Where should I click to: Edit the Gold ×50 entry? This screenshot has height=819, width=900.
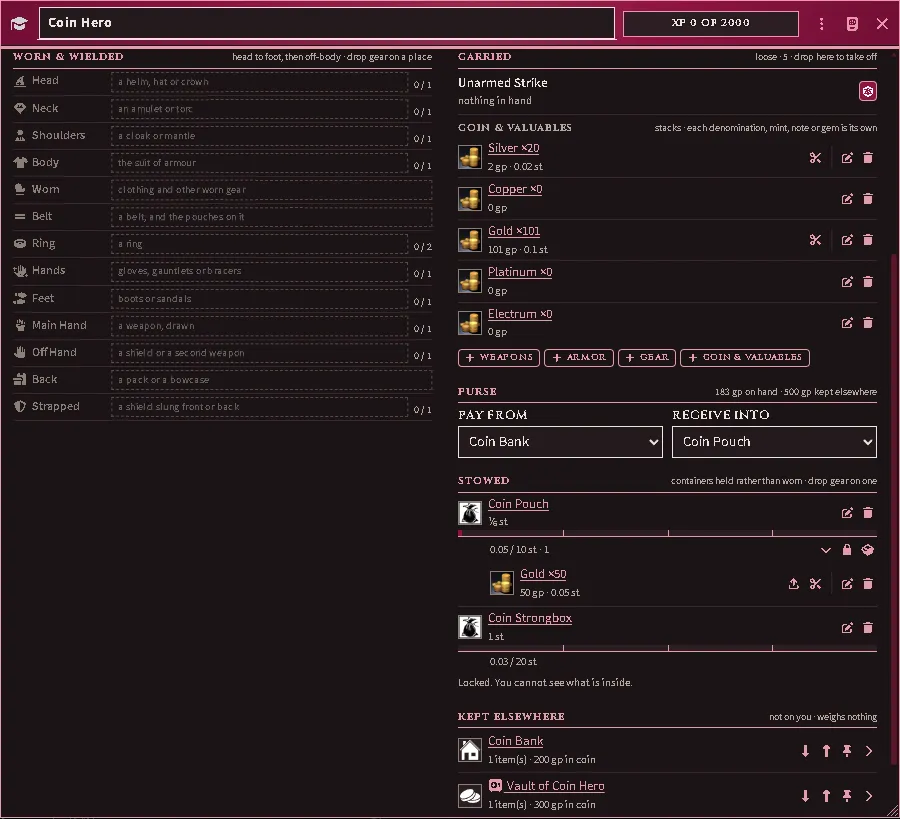pyautogui.click(x=847, y=584)
